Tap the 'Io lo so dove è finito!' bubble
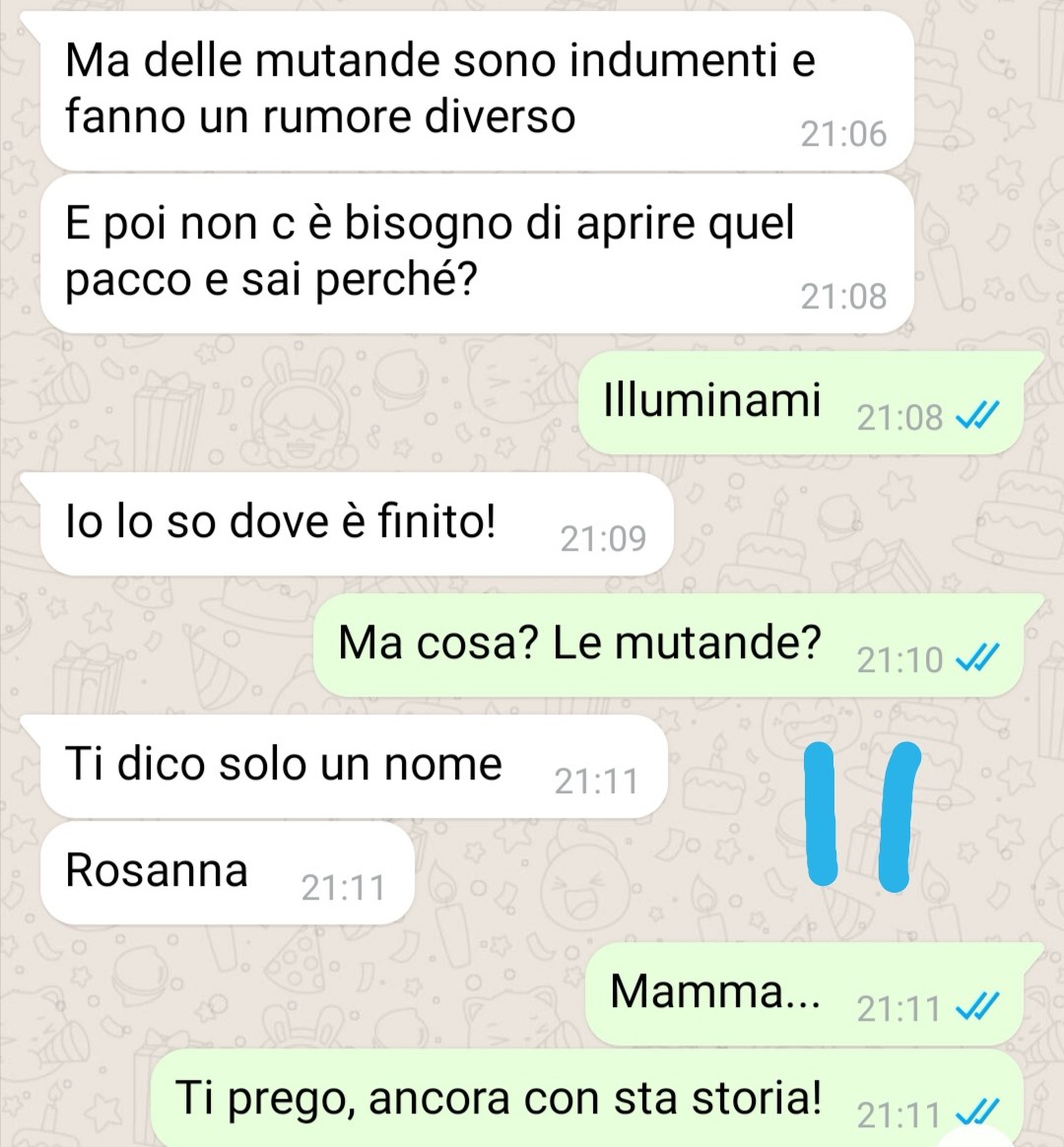The image size is (1064, 1147). click(356, 524)
